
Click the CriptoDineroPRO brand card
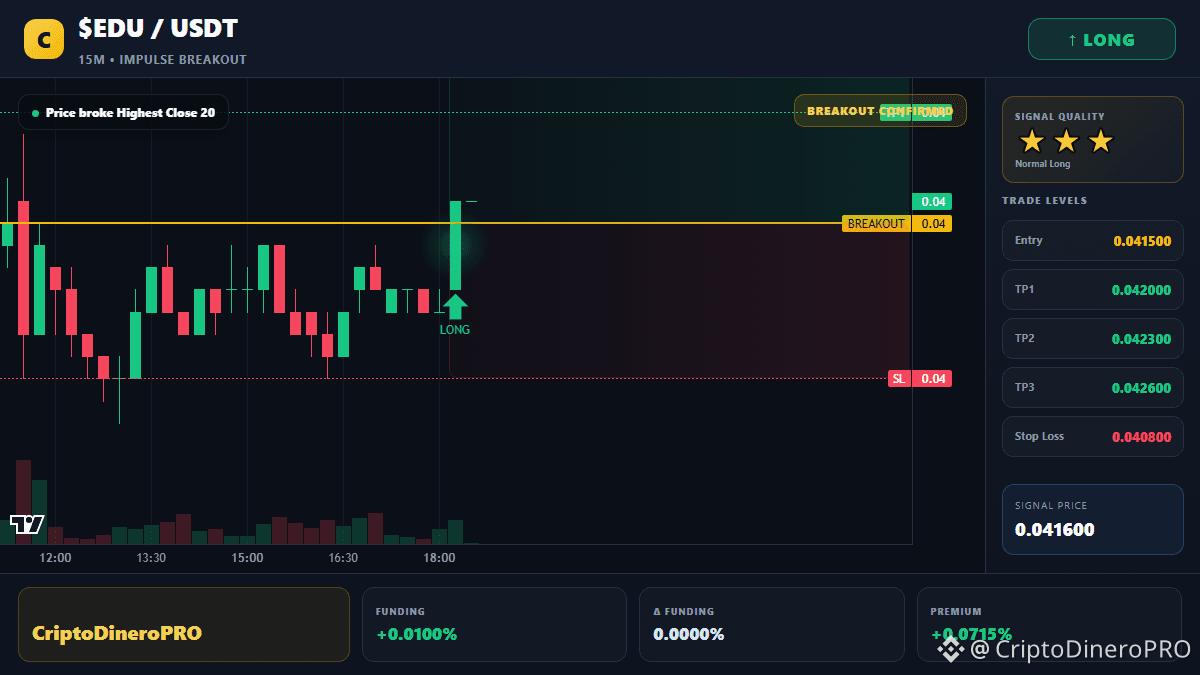coord(184,625)
